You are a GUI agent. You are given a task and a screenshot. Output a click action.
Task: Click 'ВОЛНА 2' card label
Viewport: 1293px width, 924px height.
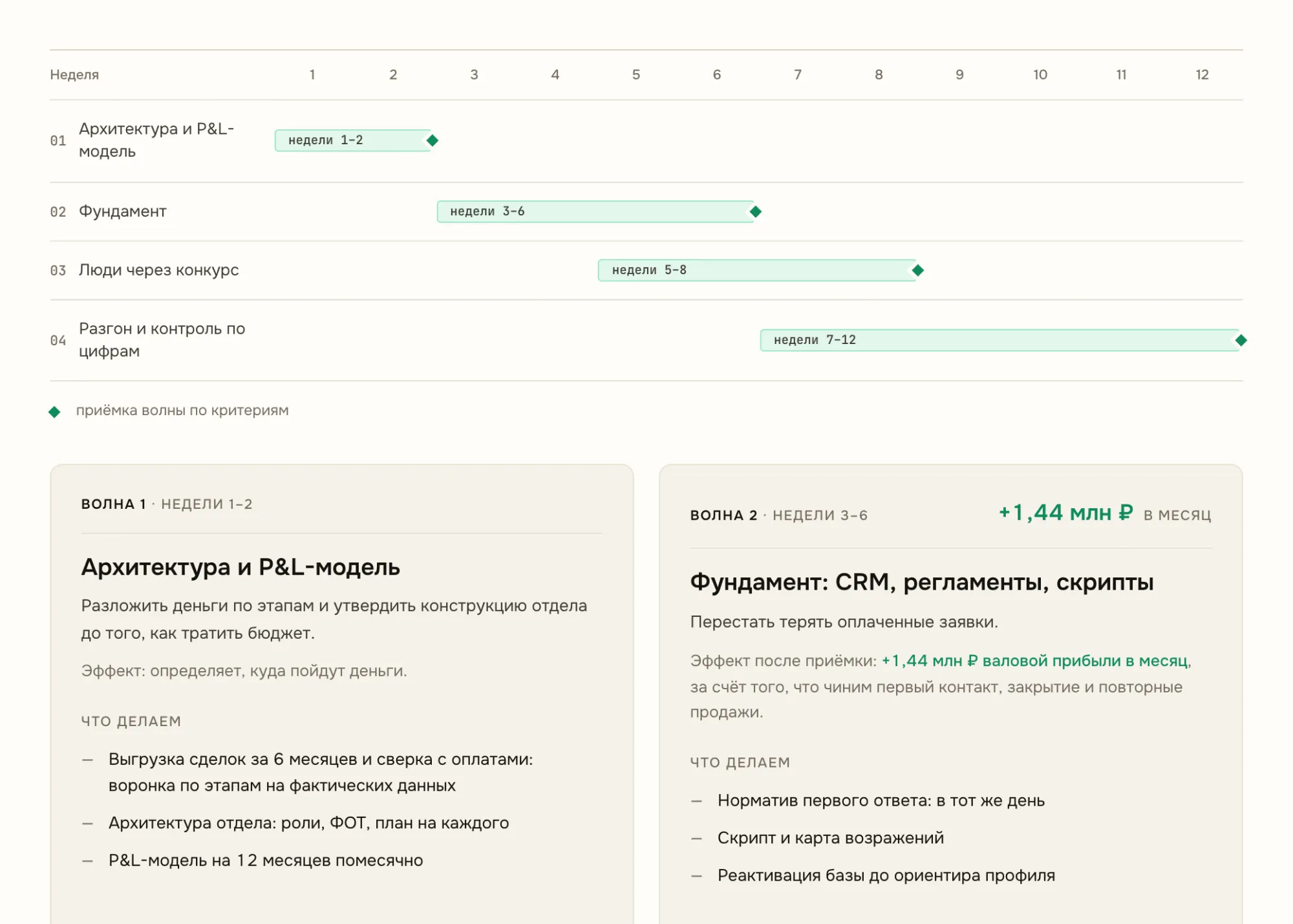[x=723, y=515]
